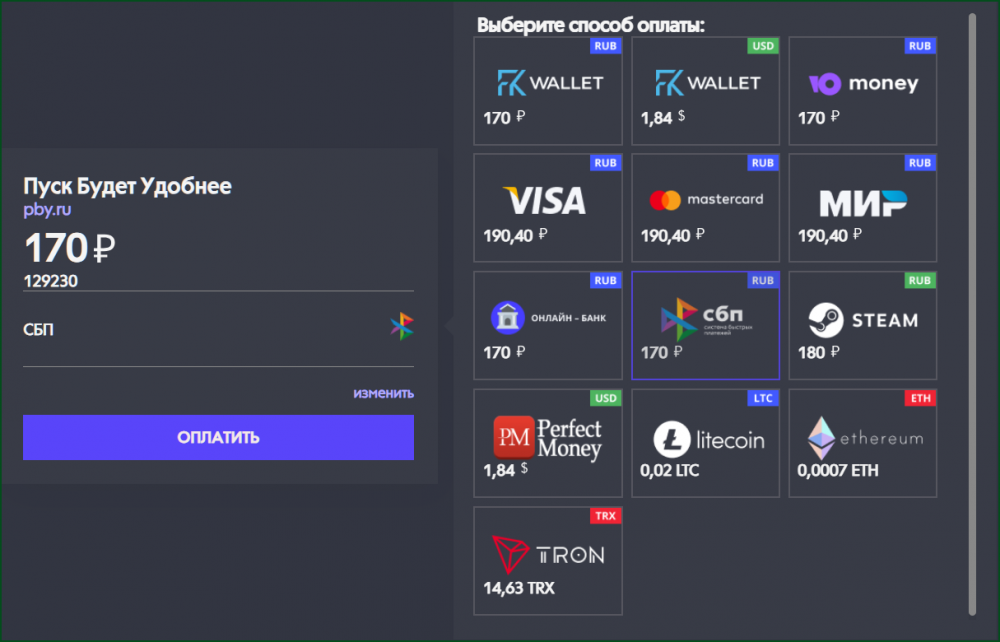Click the 170 ₽ price on Онлайн-Банк tile
The width and height of the screenshot is (1000, 642).
504,353
